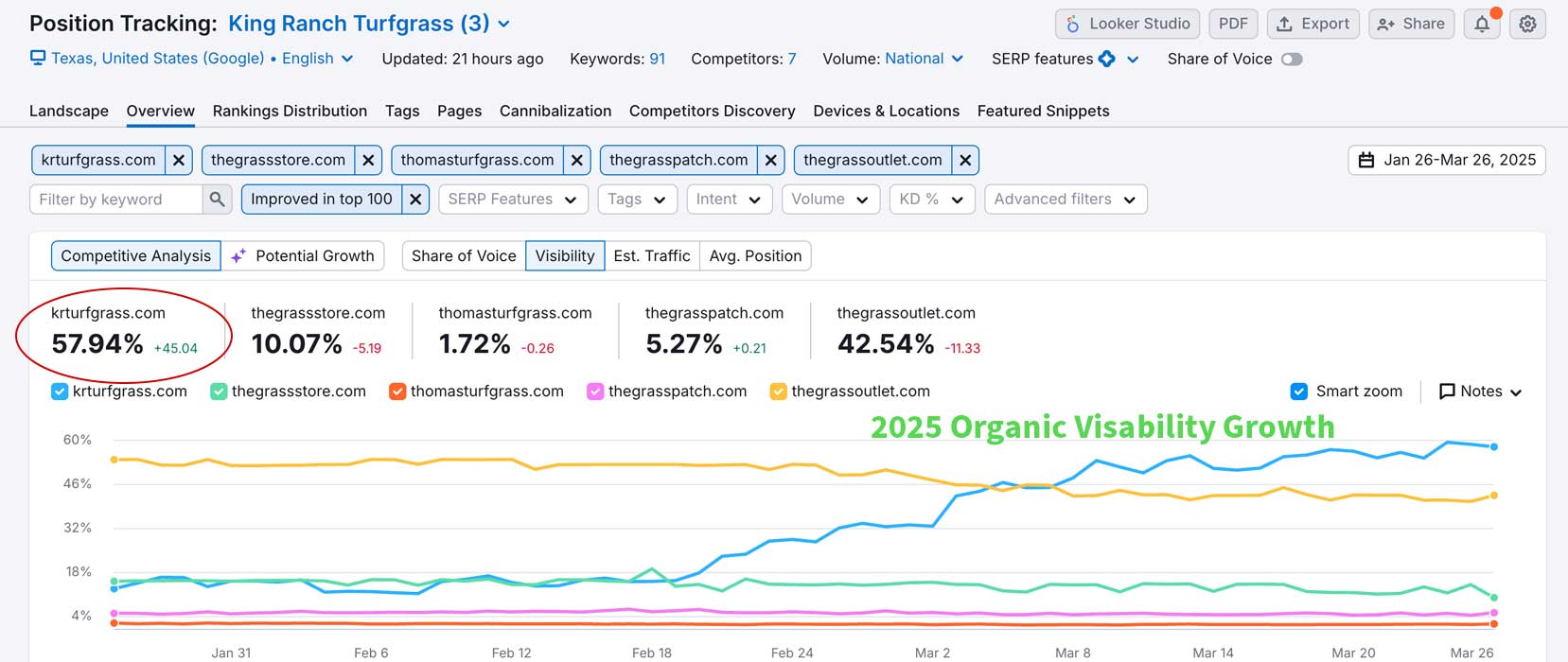
Task: Uncheck thegrasspatch.com chart line checkbox
Action: point(595,392)
